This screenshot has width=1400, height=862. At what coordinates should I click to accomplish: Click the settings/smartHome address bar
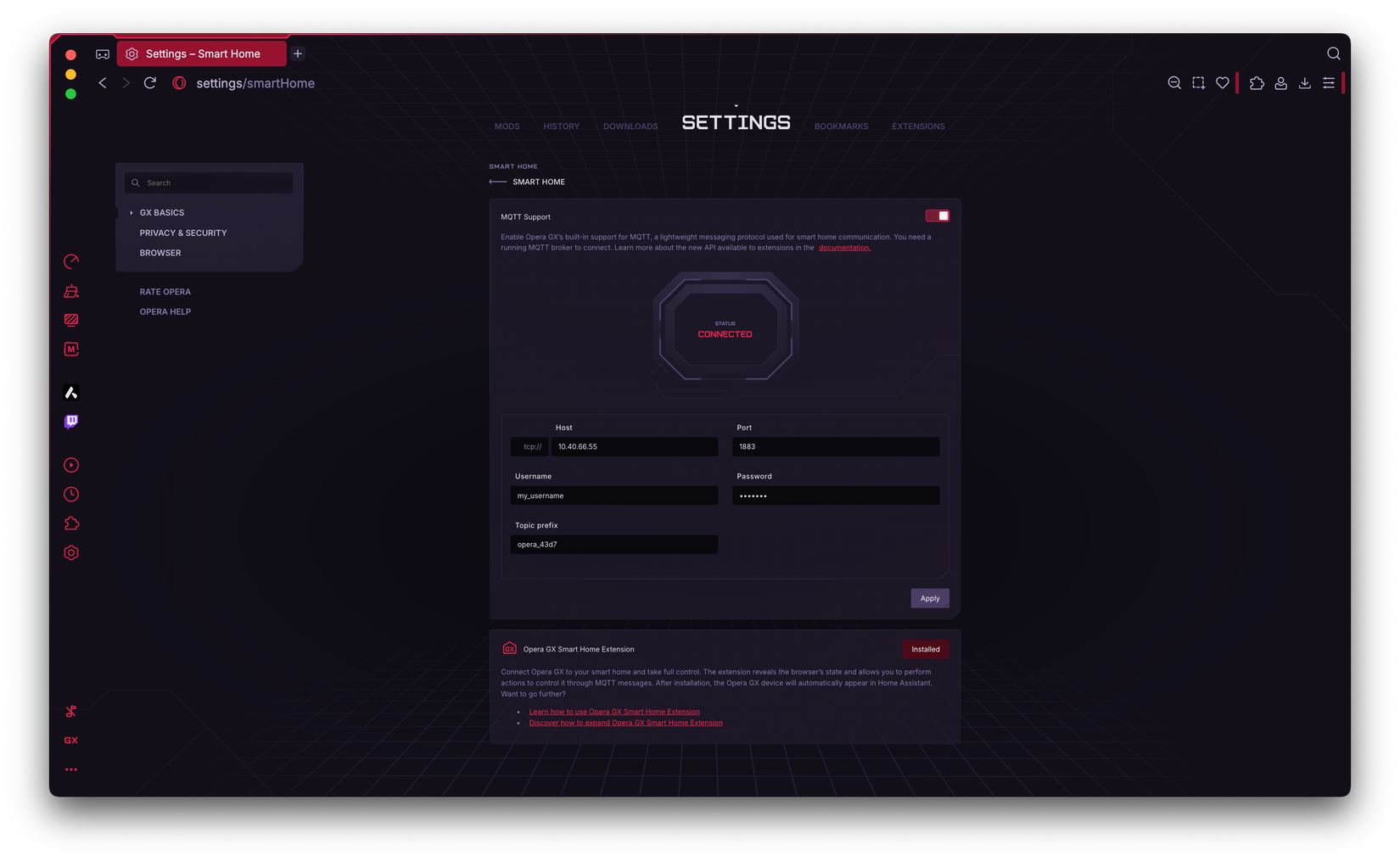[x=255, y=83]
